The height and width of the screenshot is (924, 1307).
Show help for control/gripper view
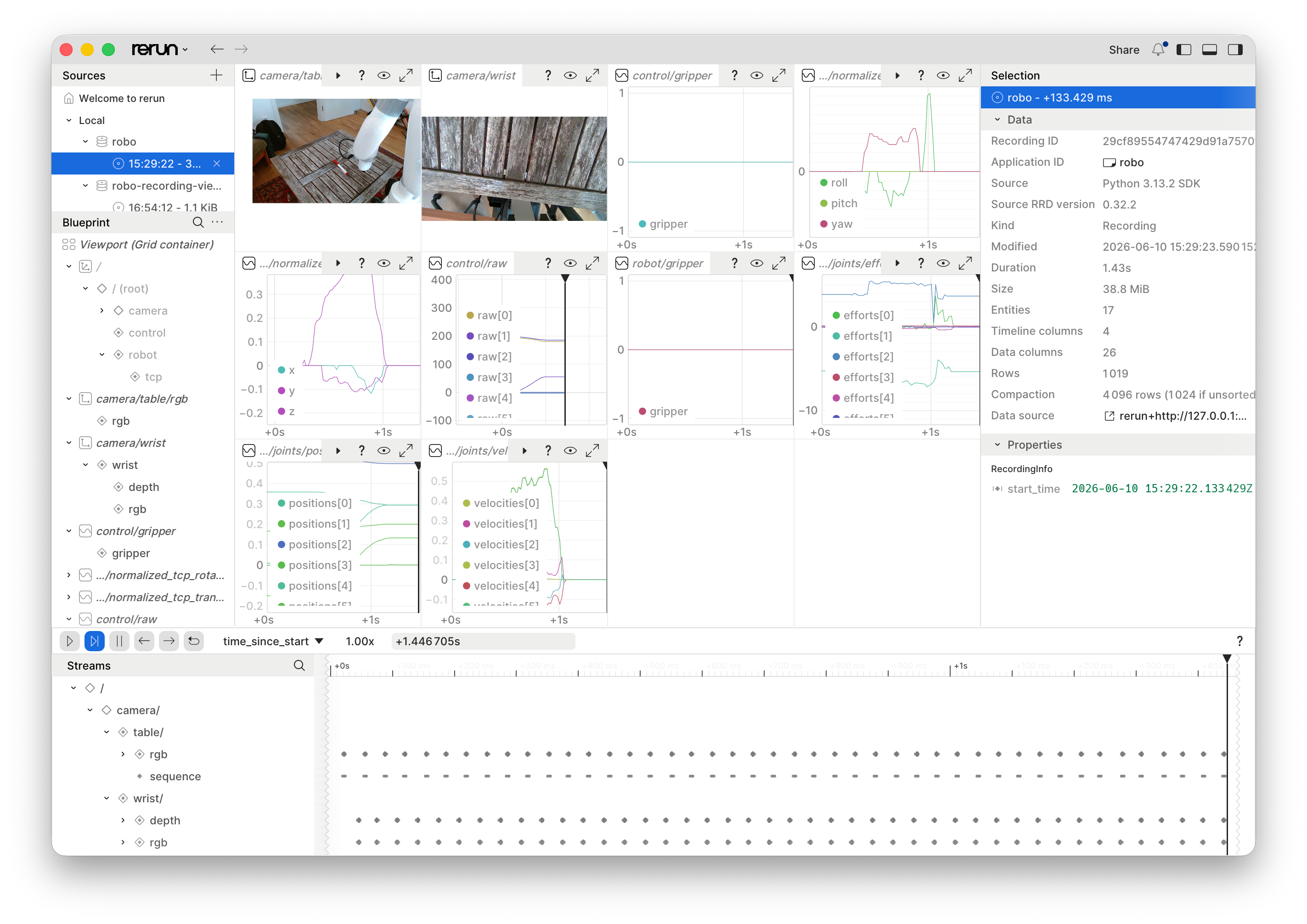(x=734, y=75)
